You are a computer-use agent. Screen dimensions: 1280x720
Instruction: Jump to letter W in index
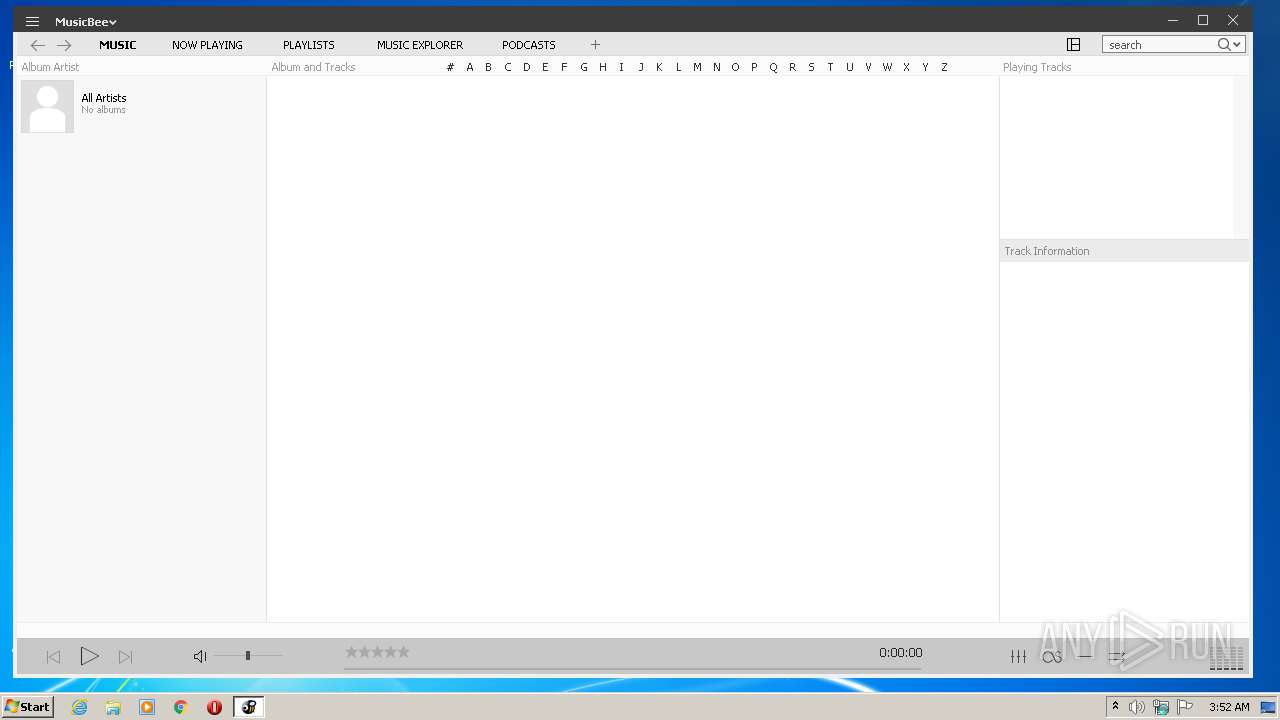coord(887,67)
